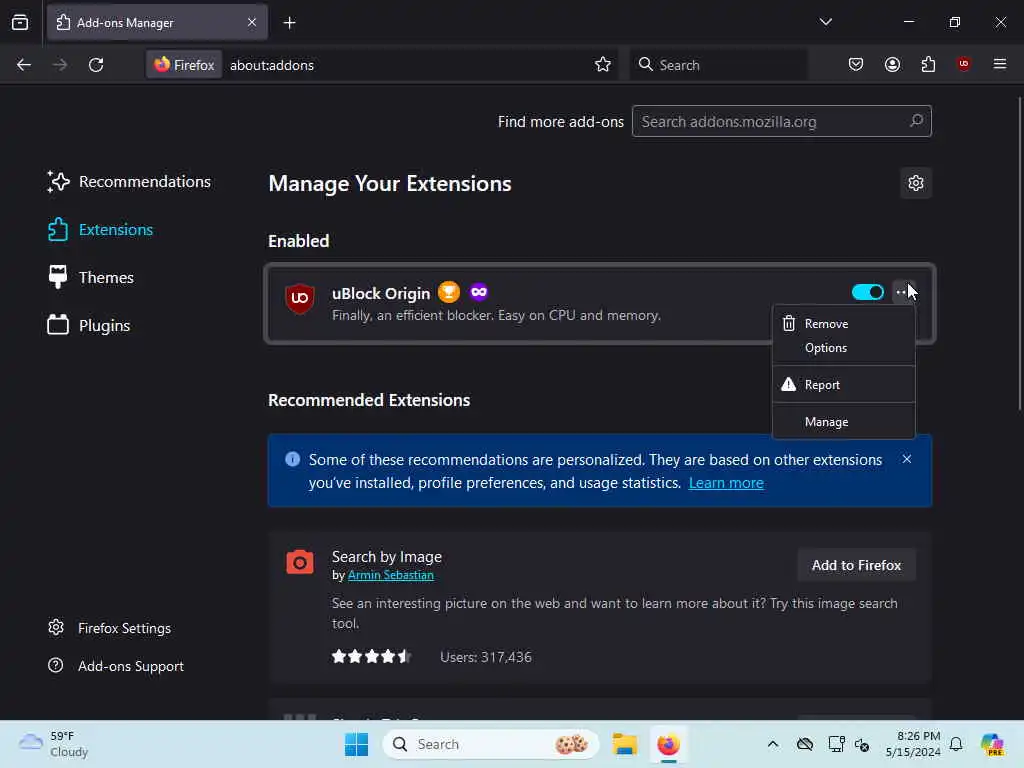Viewport: 1024px width, 768px height.
Task: Choose Report from the extension menu
Action: click(843, 385)
